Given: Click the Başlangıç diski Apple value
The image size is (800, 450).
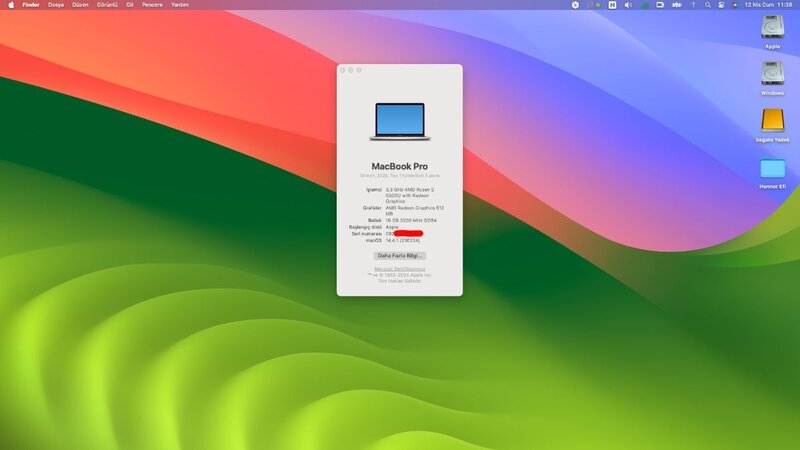Looking at the screenshot, I should [392, 227].
